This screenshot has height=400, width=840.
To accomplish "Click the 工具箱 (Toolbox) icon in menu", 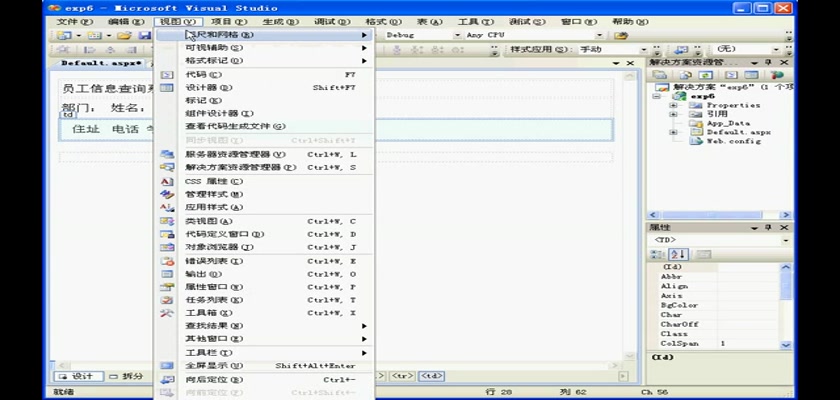I will click(x=167, y=313).
